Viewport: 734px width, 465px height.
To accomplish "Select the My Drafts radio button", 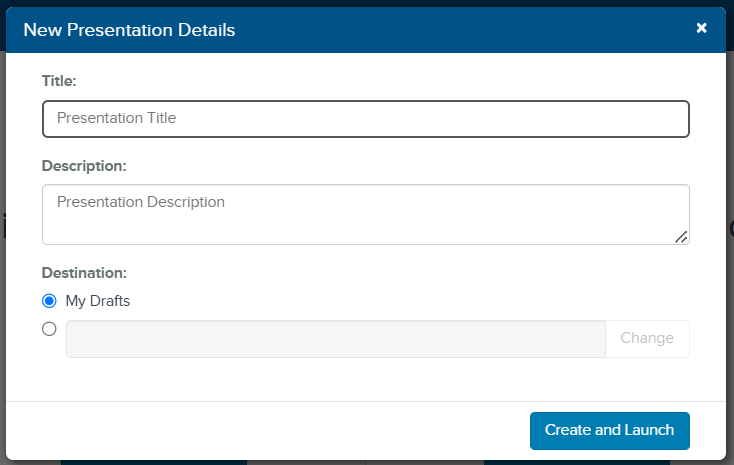I will pyautogui.click(x=49, y=300).
